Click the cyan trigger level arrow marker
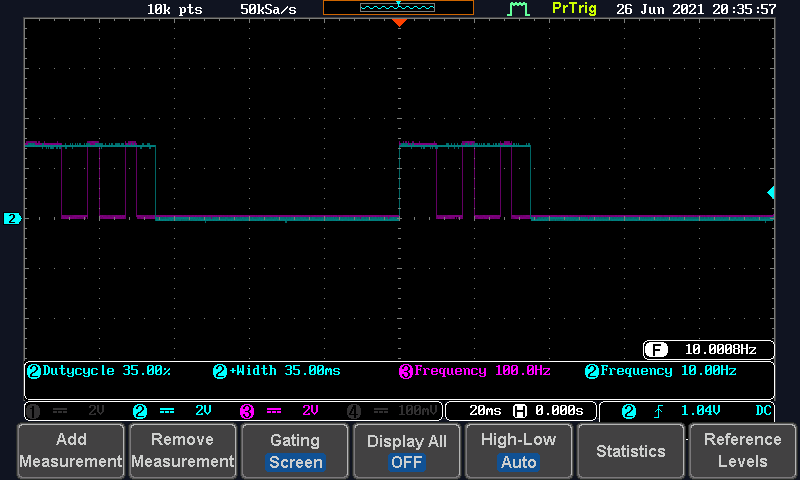This screenshot has height=480, width=800. tap(771, 192)
